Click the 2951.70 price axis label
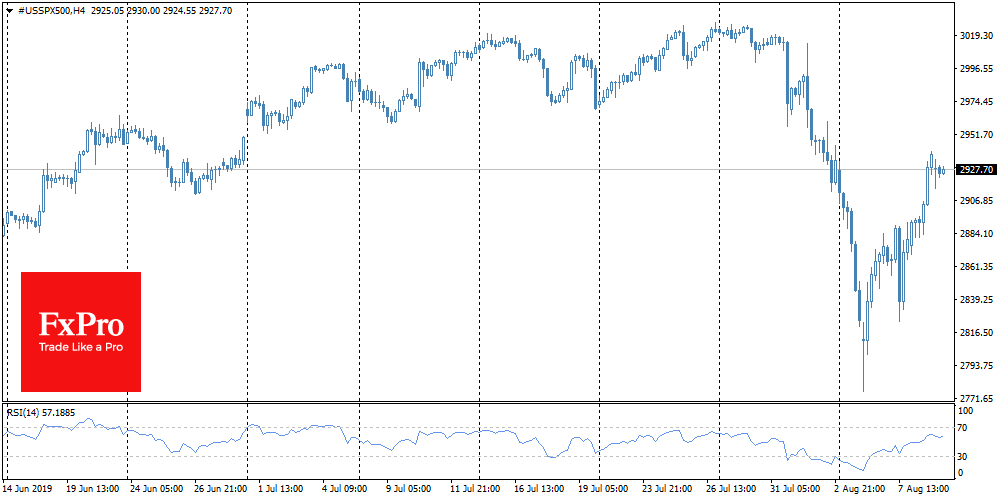Viewport: 1000px width, 500px height. pyautogui.click(x=975, y=134)
